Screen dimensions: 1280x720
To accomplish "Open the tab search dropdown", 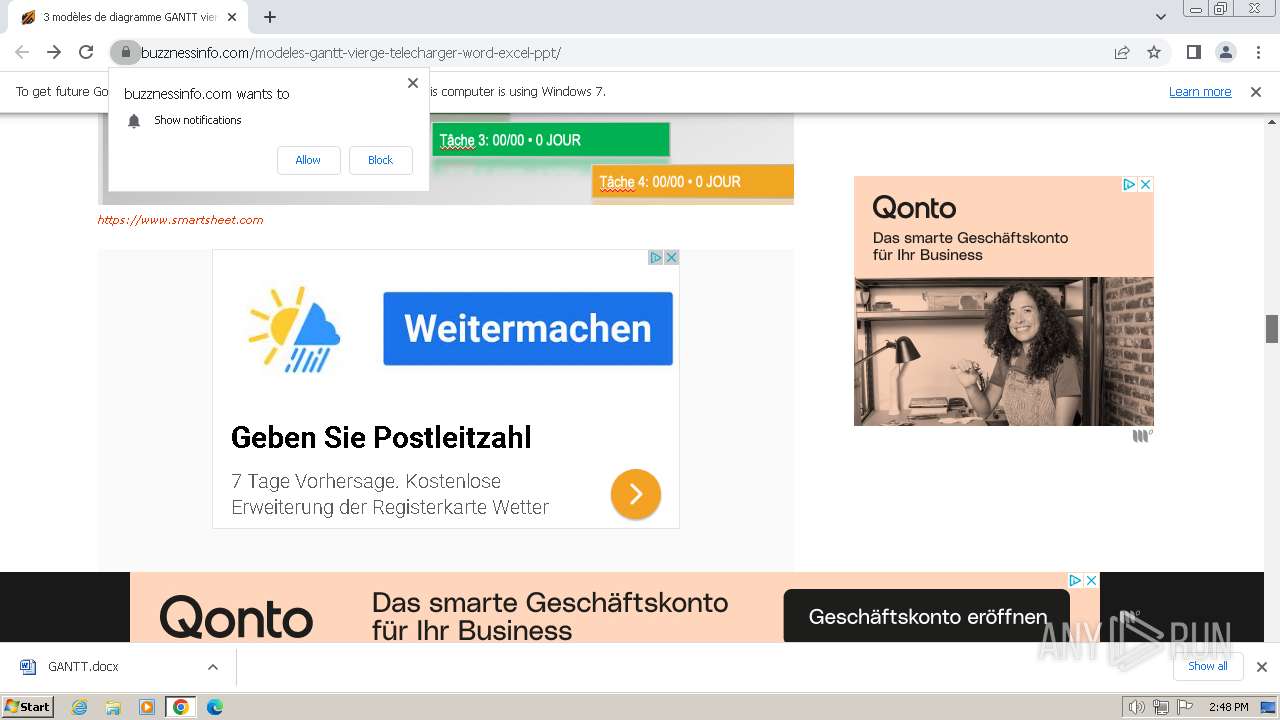I will (x=1160, y=17).
